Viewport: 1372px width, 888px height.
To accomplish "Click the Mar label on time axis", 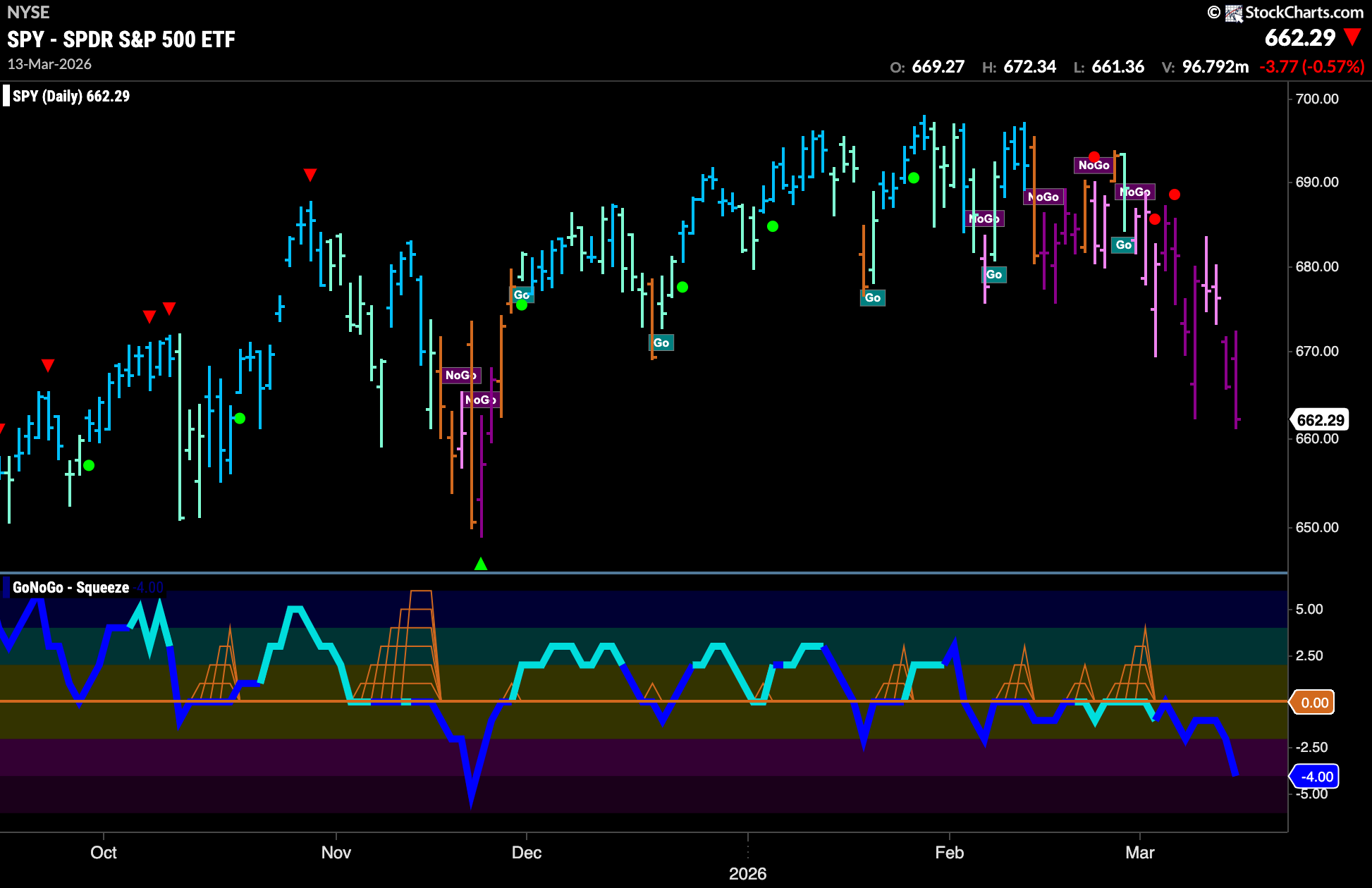I will (1140, 853).
